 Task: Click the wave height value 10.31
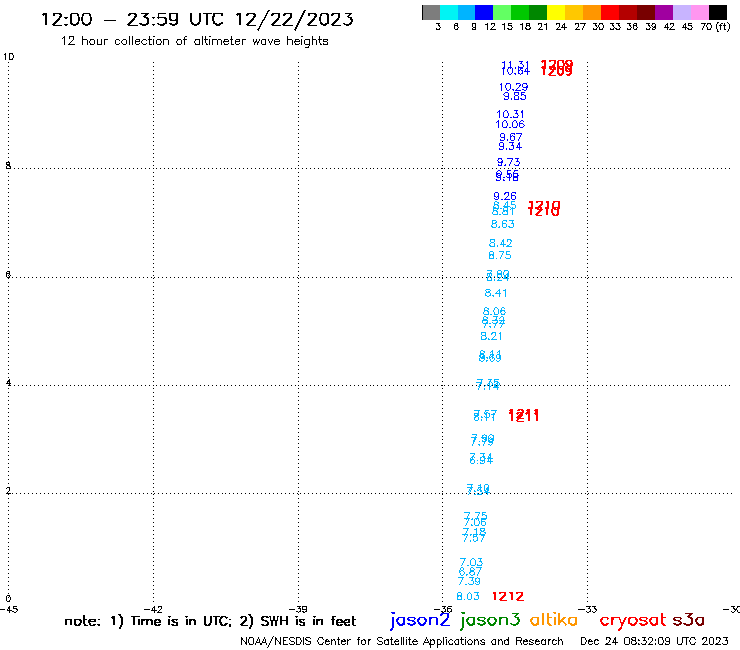click(510, 114)
